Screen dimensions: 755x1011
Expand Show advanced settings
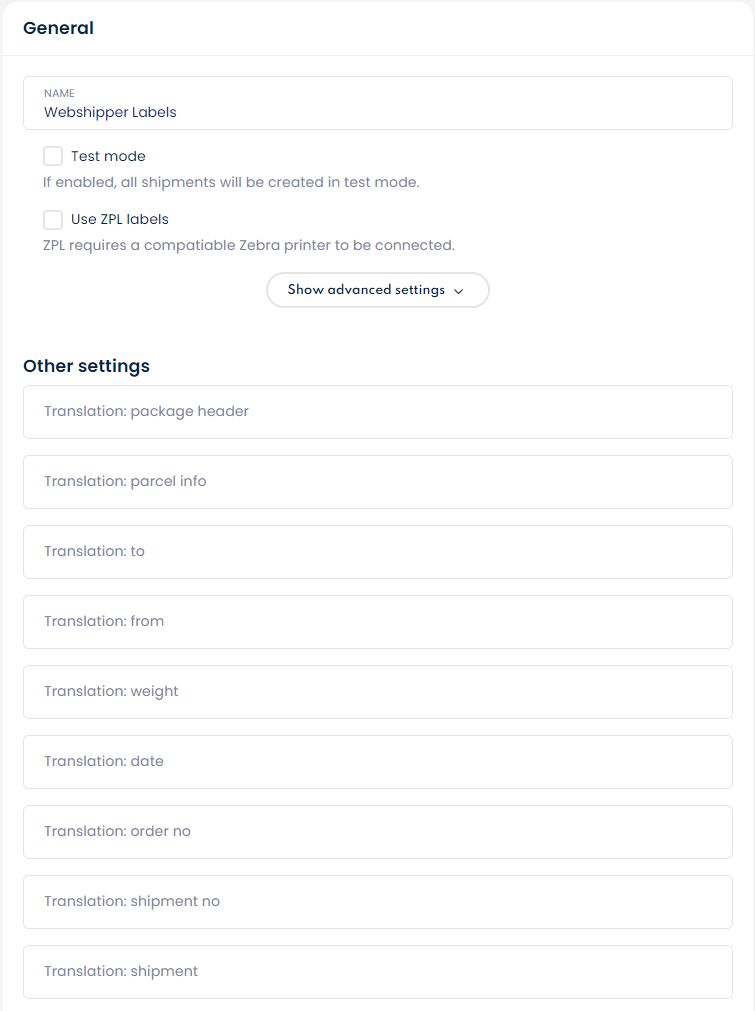(x=366, y=290)
